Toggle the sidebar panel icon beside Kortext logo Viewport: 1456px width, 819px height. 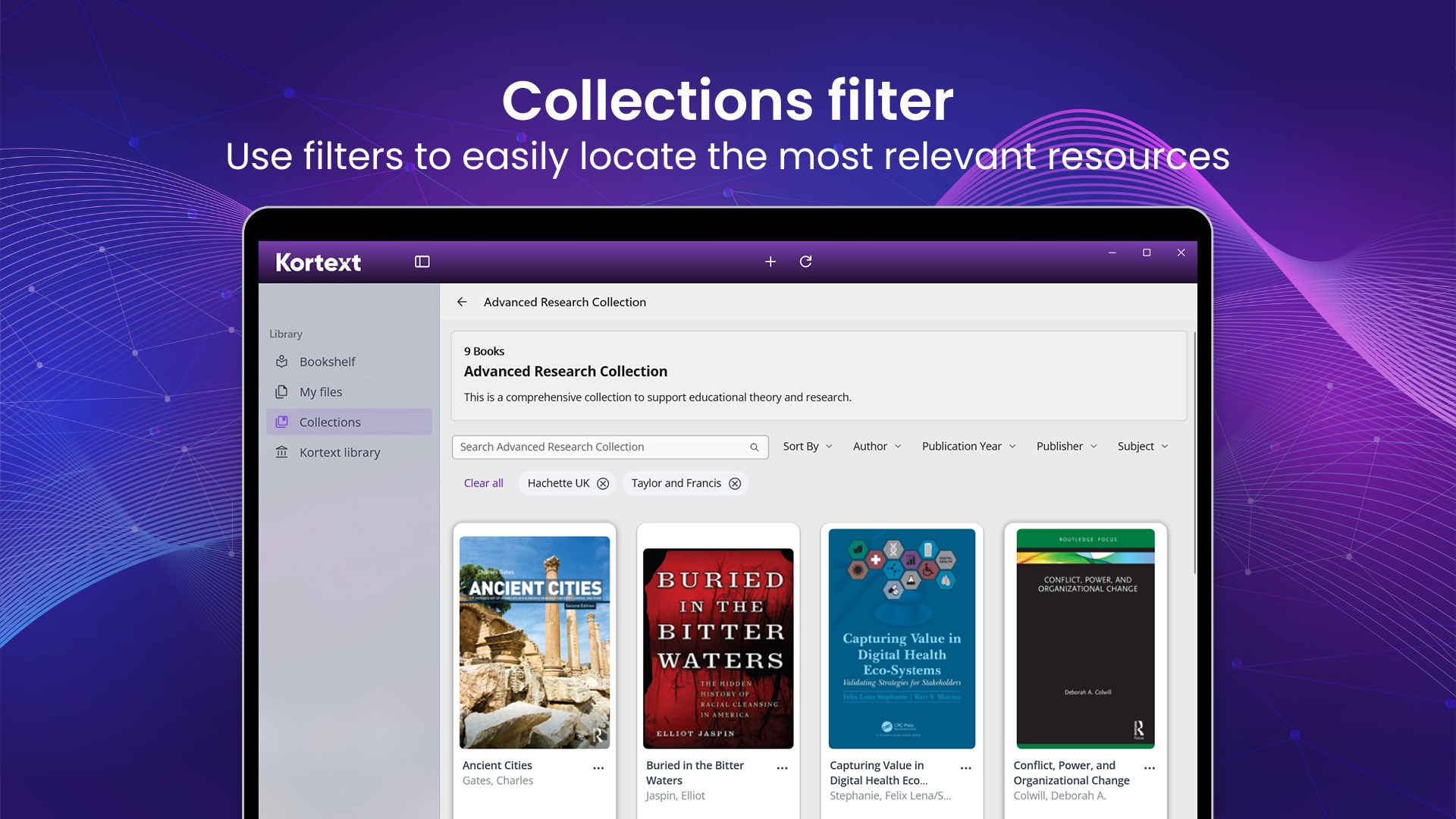tap(422, 262)
